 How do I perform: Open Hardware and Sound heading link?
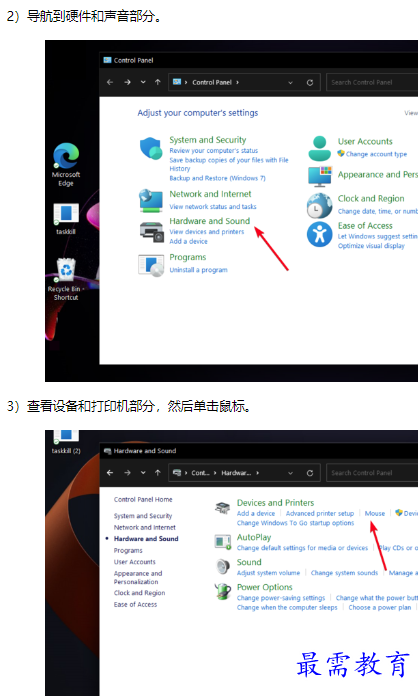209,221
